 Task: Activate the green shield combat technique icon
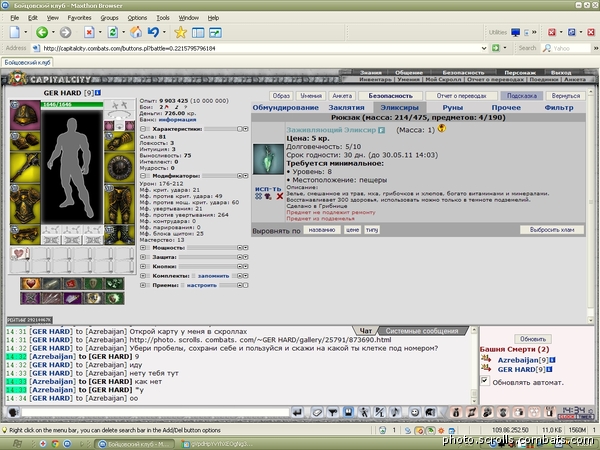(93, 284)
